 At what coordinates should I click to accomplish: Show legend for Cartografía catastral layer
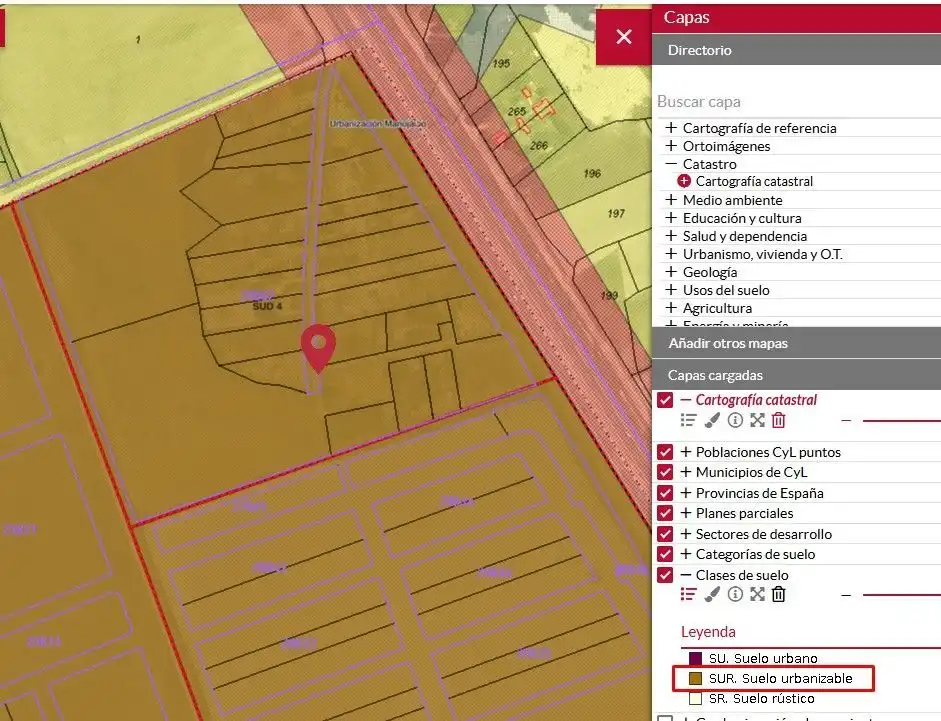click(x=688, y=420)
